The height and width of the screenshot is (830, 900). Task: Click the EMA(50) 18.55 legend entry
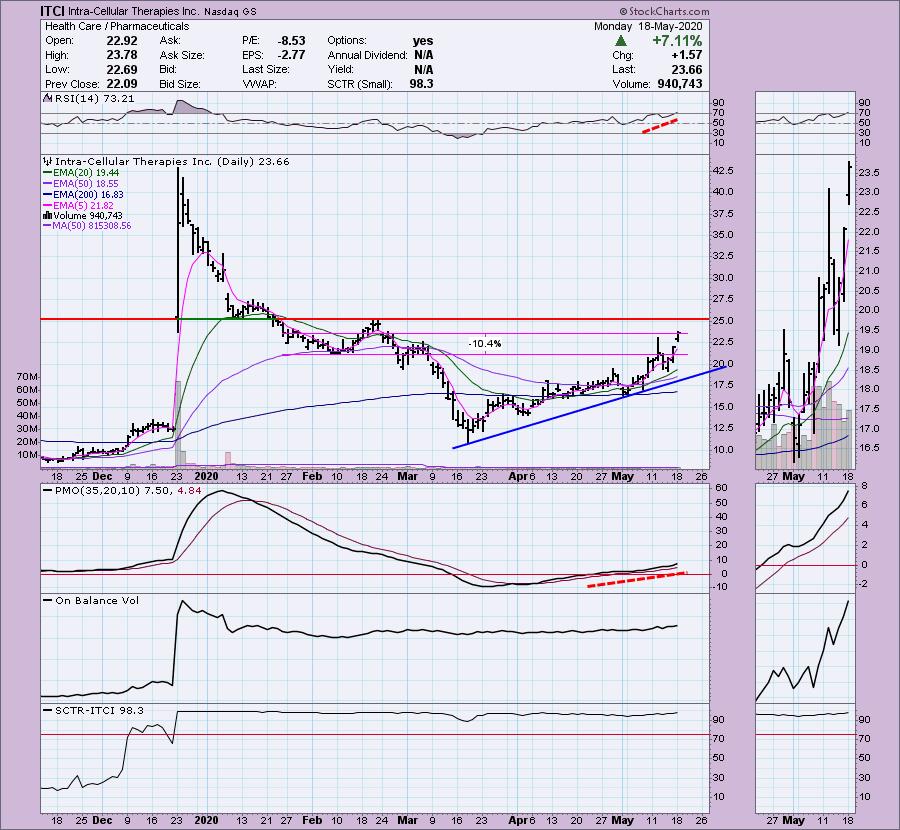pyautogui.click(x=81, y=184)
